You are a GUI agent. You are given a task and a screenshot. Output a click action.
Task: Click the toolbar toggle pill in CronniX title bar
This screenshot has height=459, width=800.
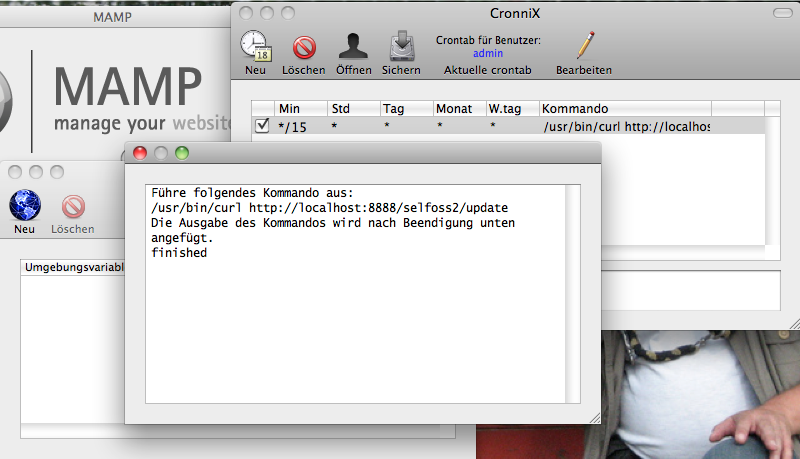[783, 13]
